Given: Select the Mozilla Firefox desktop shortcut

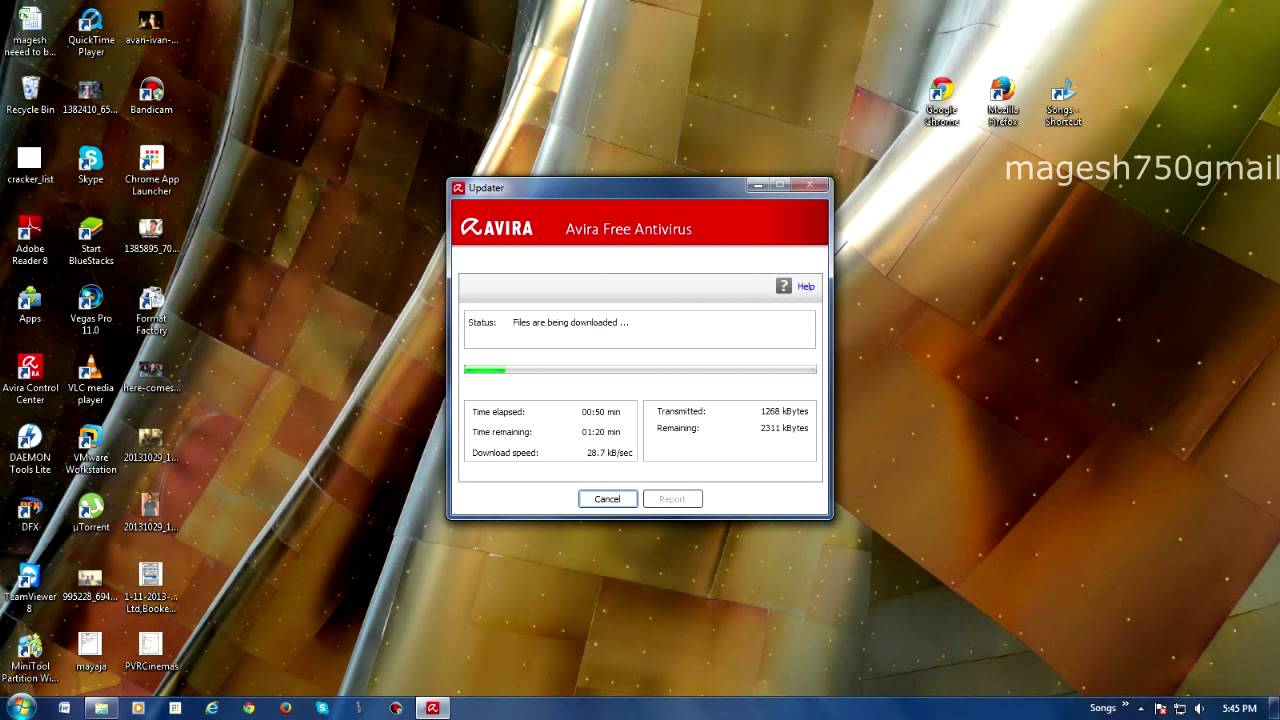Looking at the screenshot, I should coord(1002,103).
